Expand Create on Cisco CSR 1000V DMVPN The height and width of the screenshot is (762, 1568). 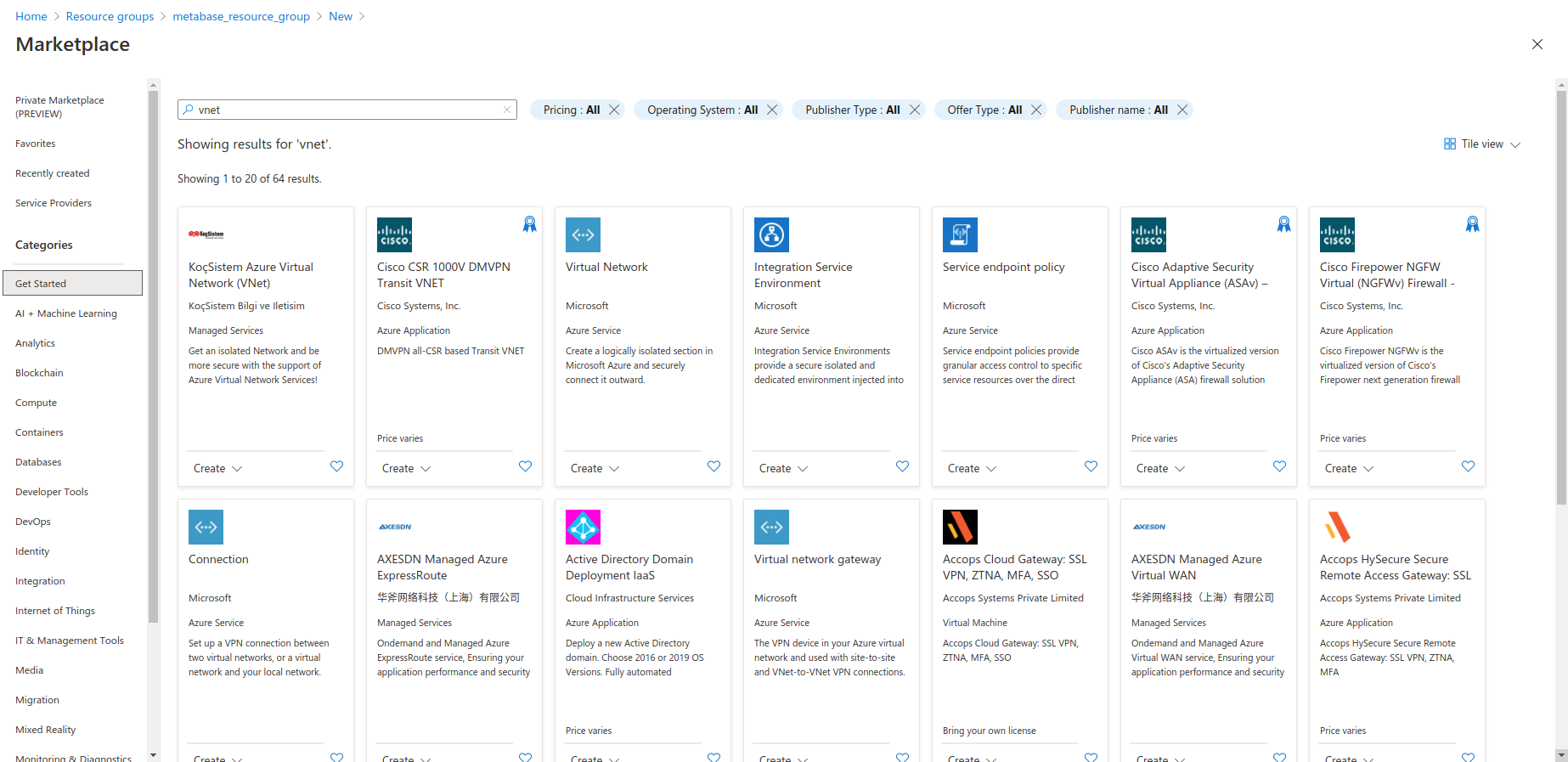coord(406,468)
